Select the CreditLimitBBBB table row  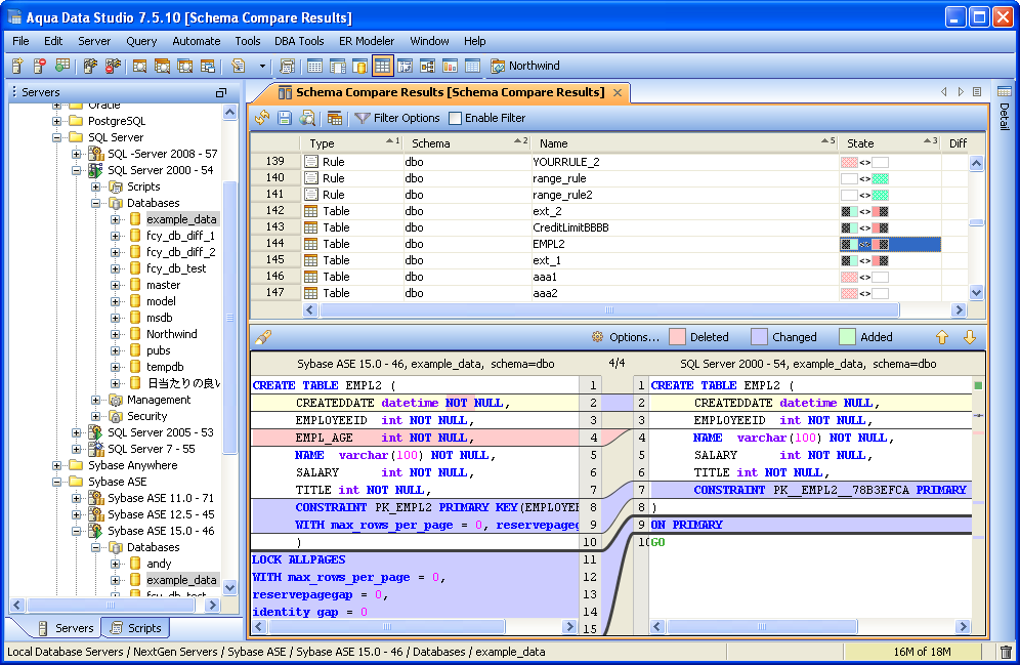pos(571,227)
